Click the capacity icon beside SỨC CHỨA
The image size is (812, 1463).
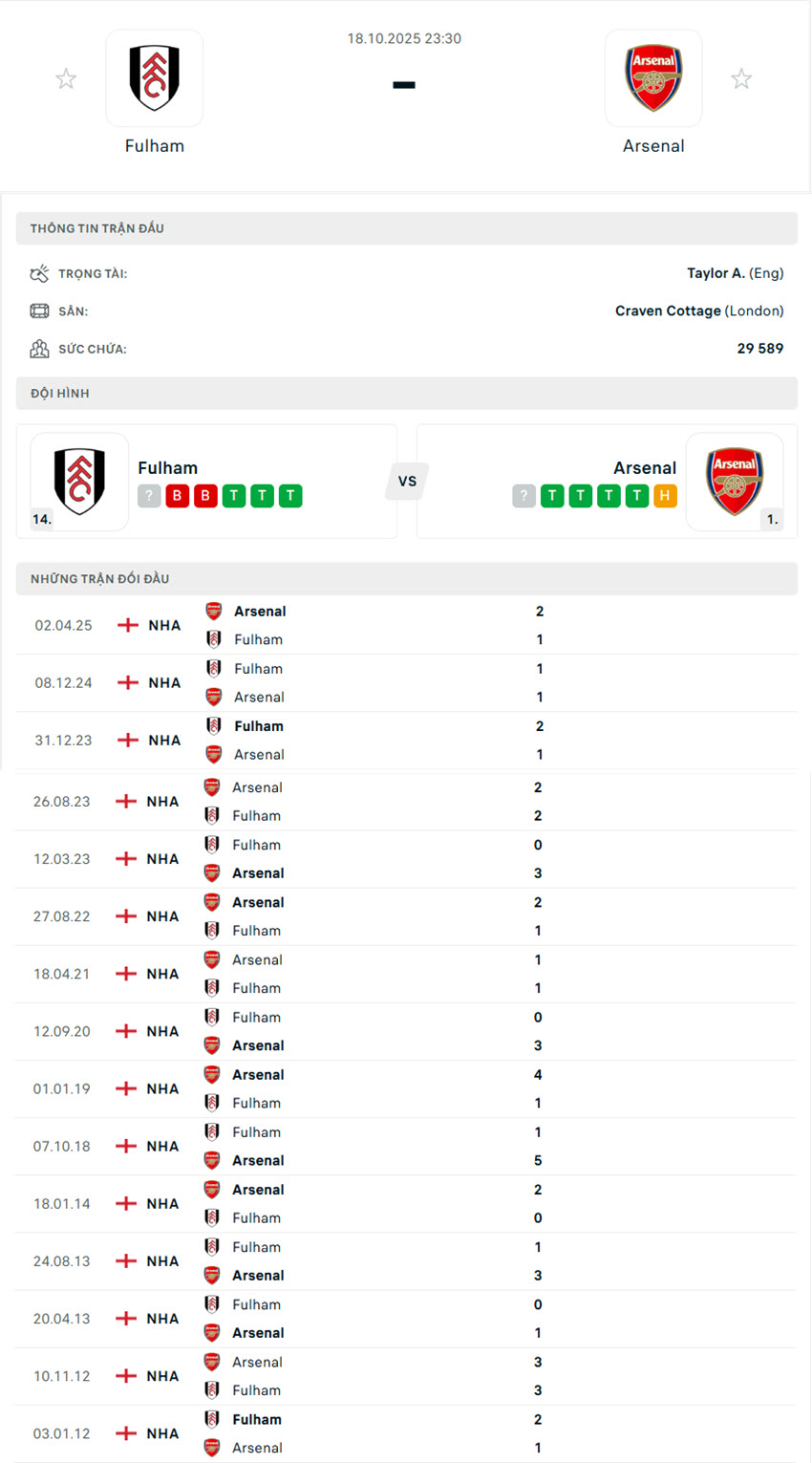[x=39, y=348]
